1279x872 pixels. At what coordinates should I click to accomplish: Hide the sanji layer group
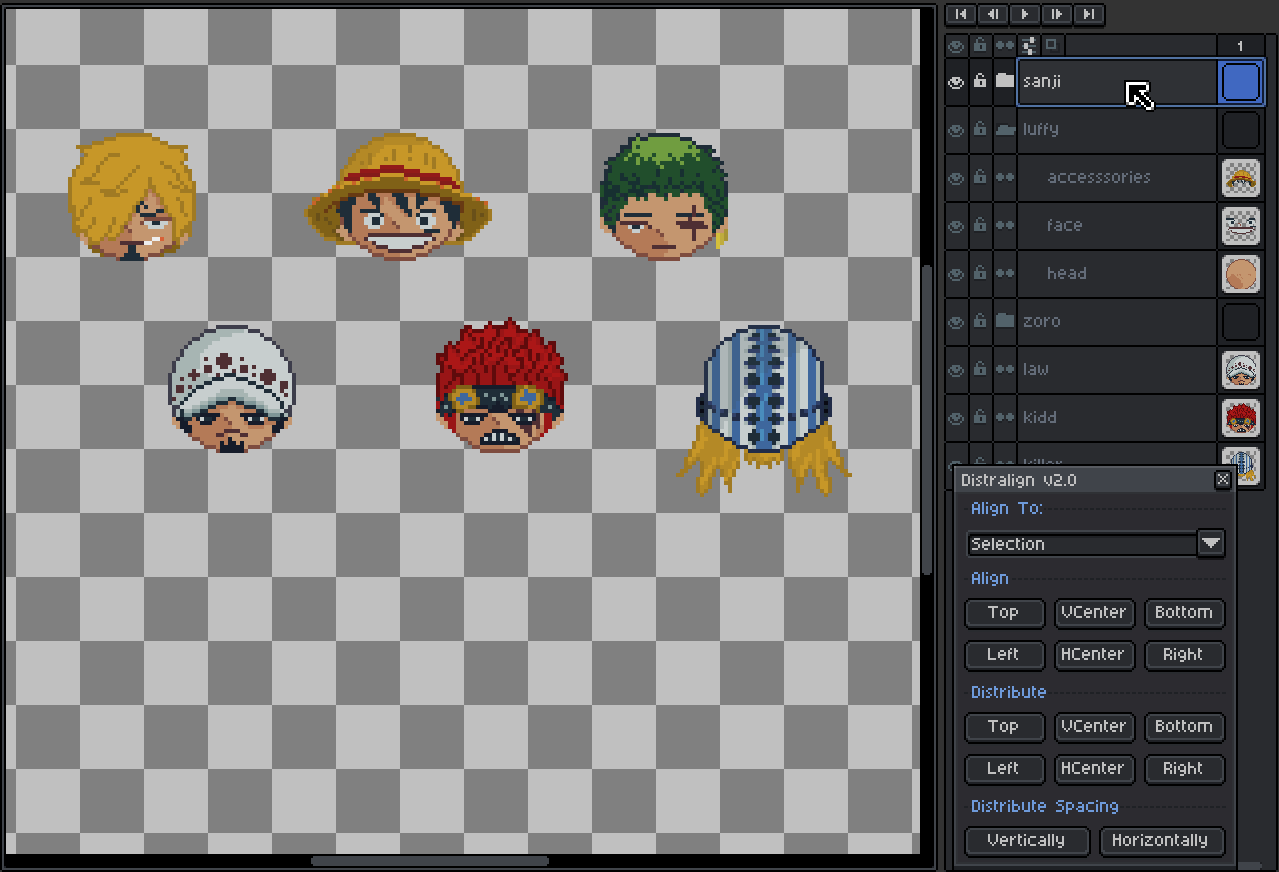(956, 81)
